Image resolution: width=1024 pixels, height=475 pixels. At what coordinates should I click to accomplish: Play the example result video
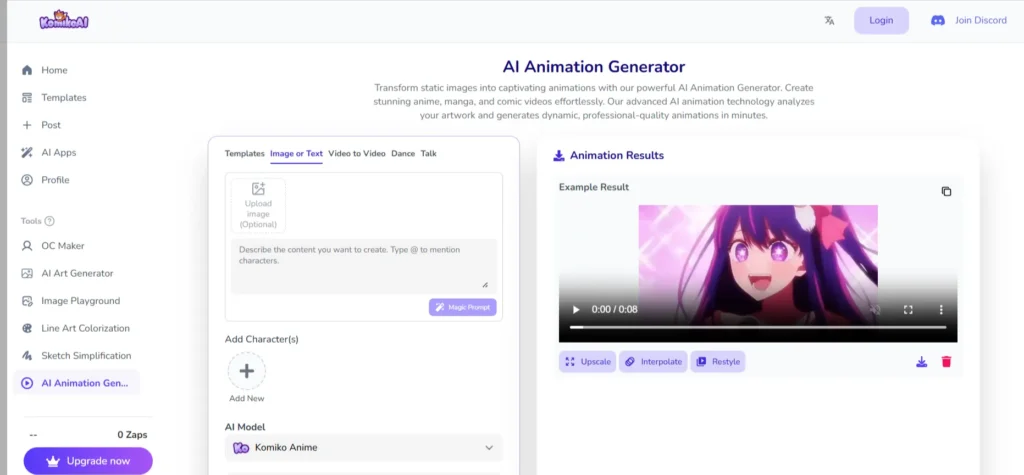coord(575,309)
